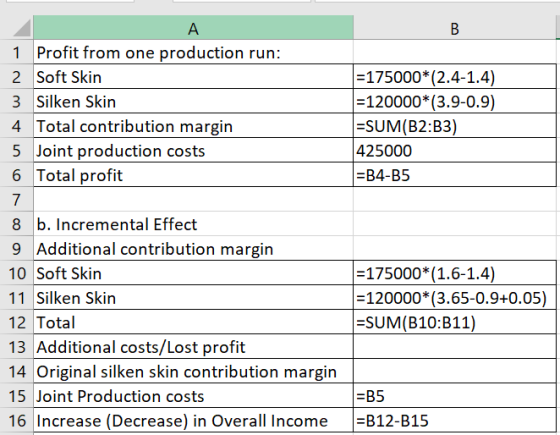
Task: Click 'Silken Skin' cell in row 11
Action: 193,298
